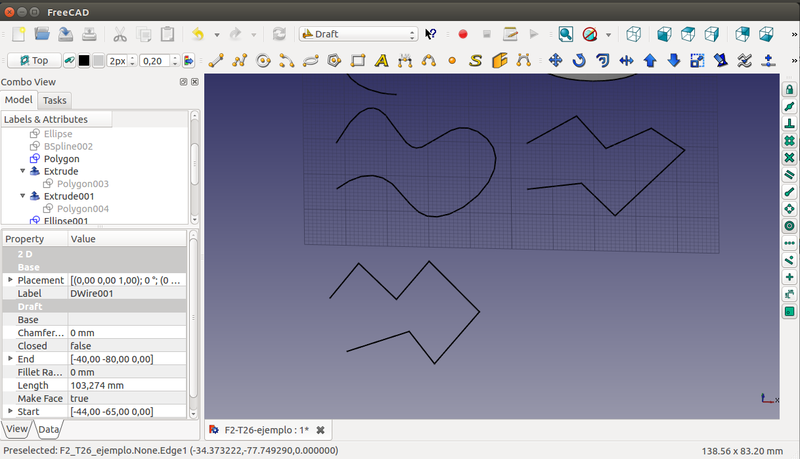The image size is (800, 459).
Task: Click the Upgrade blue up arrow
Action: (x=650, y=60)
